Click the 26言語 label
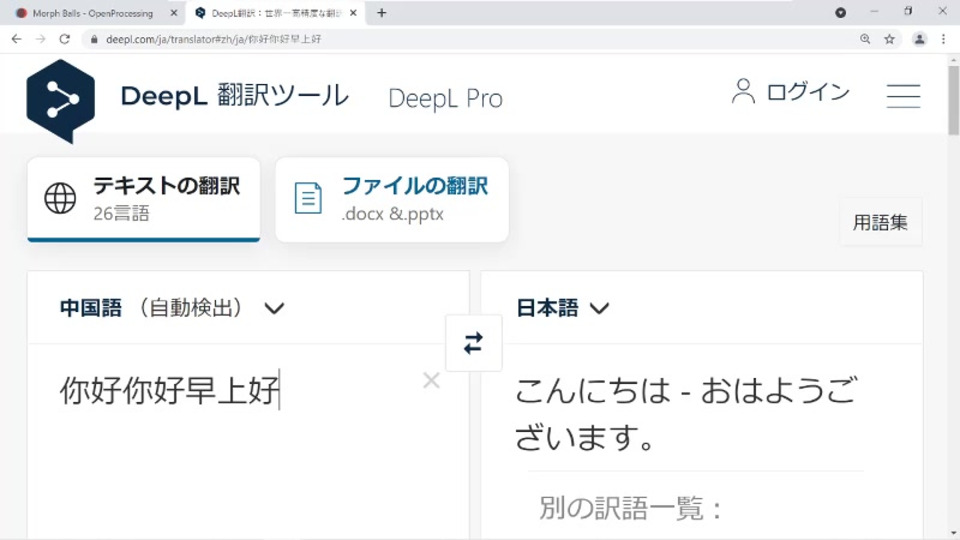Viewport: 960px width, 540px height. 121,214
